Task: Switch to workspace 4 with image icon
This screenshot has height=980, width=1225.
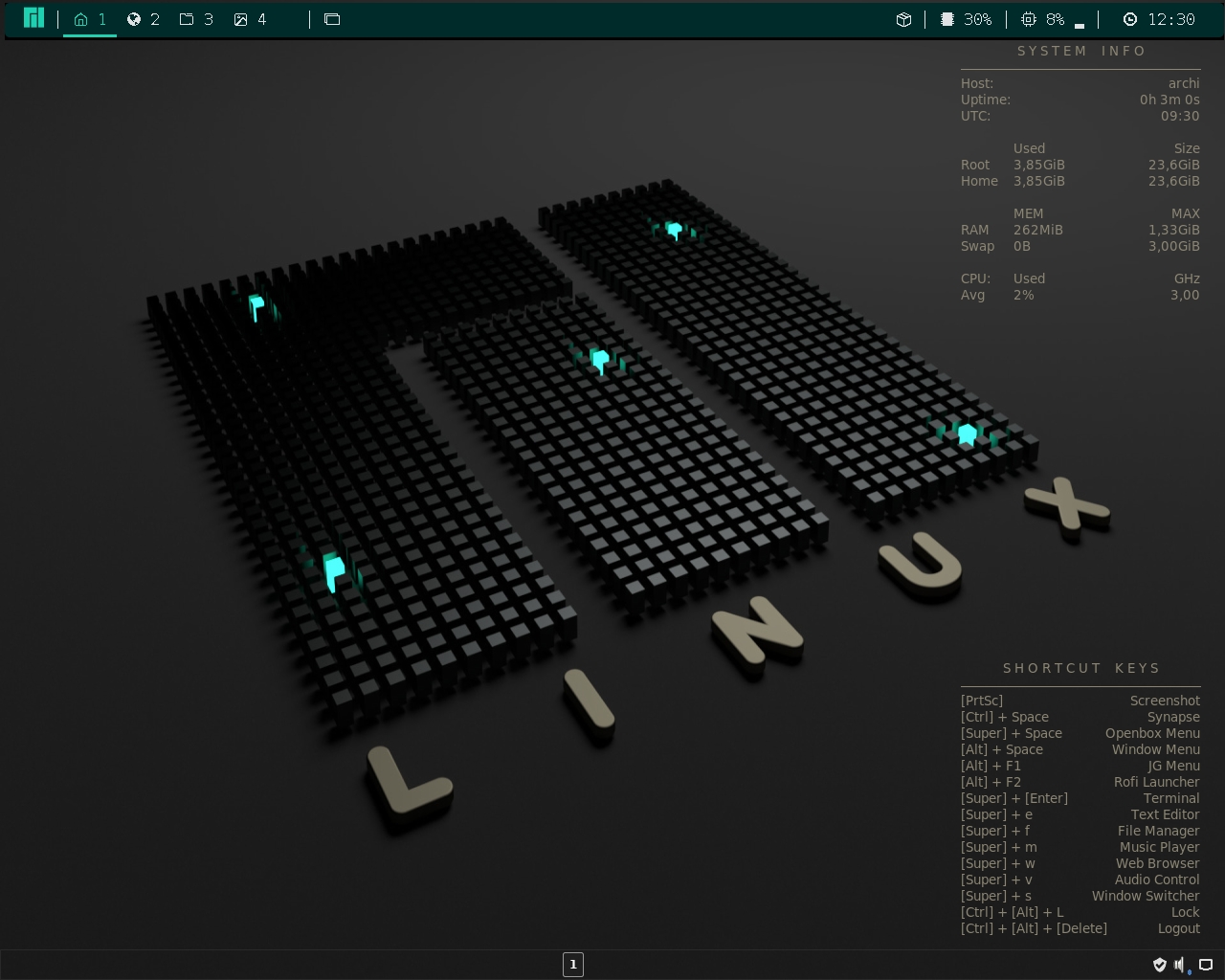Action: (250, 19)
